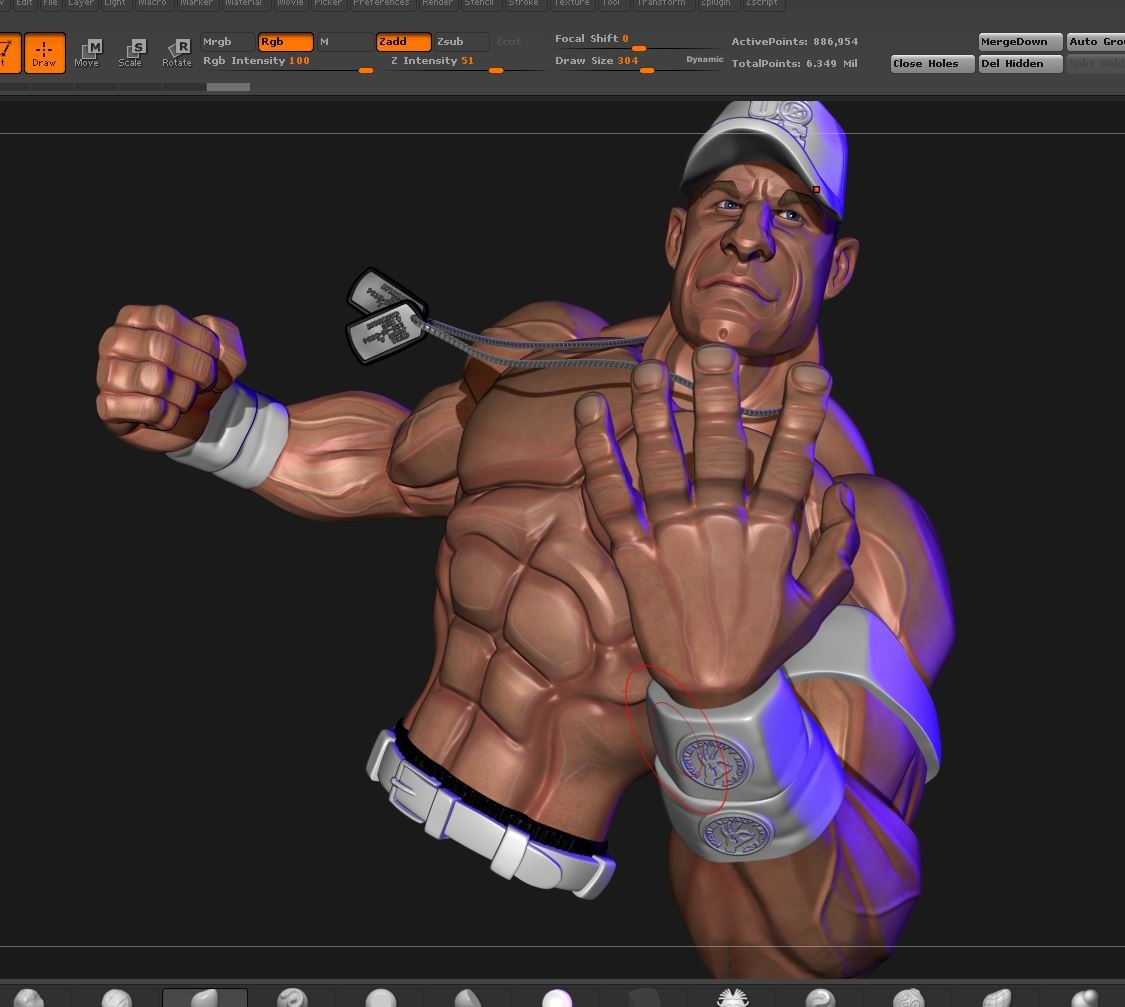Screen dimensions: 1125x1007
Task: Click the TotalPoints: 6.349 Mil readout
Action: [794, 63]
